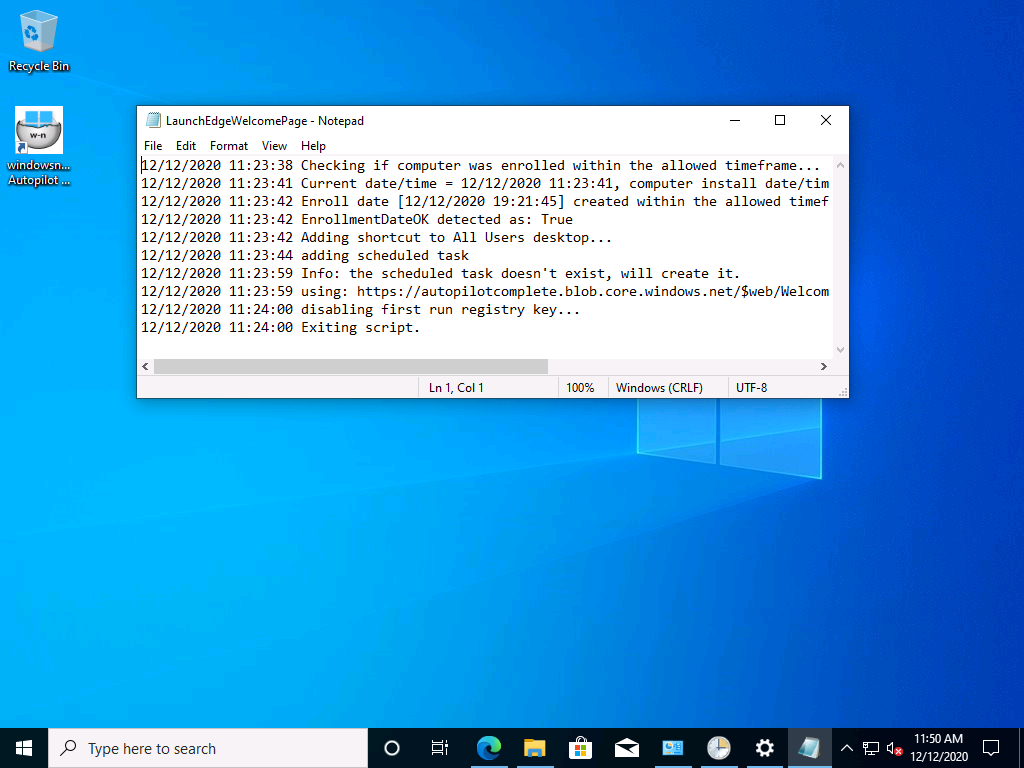Image resolution: width=1024 pixels, height=768 pixels.
Task: Select the windowsnoob Autopilot desktop shortcut
Action: 39,146
